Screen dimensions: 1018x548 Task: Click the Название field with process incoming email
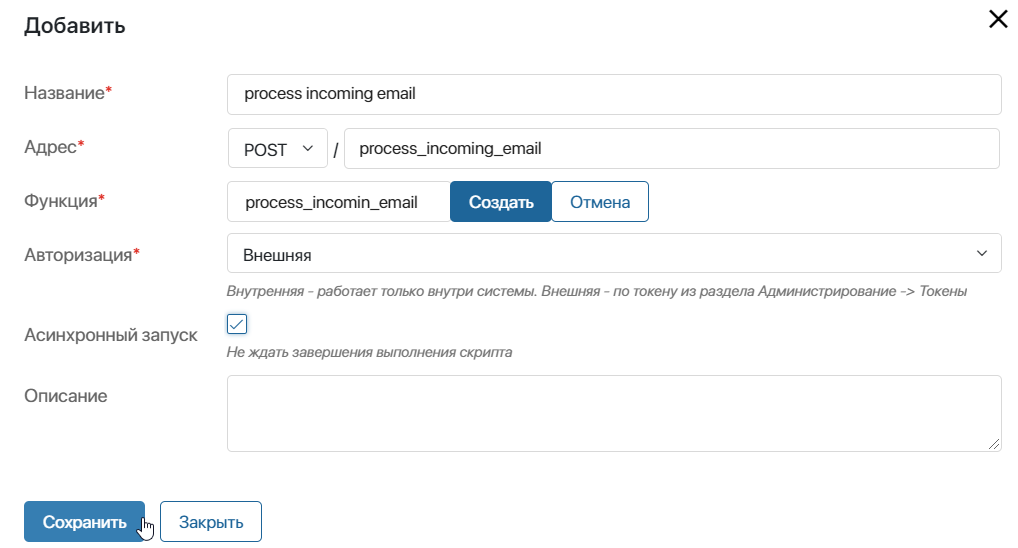click(x=614, y=94)
